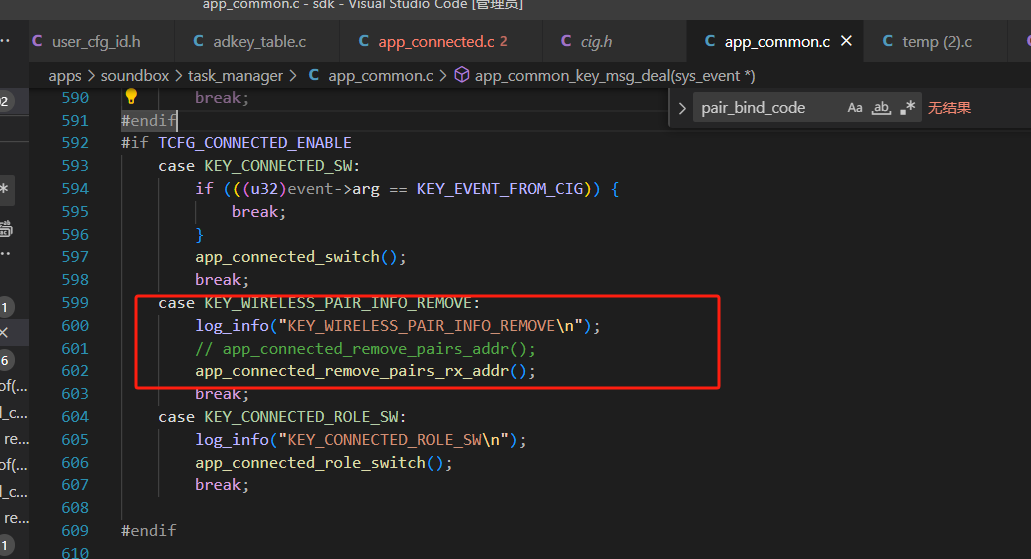Close the app_common.c tab
Screen dimensions: 1031x559
(846, 41)
